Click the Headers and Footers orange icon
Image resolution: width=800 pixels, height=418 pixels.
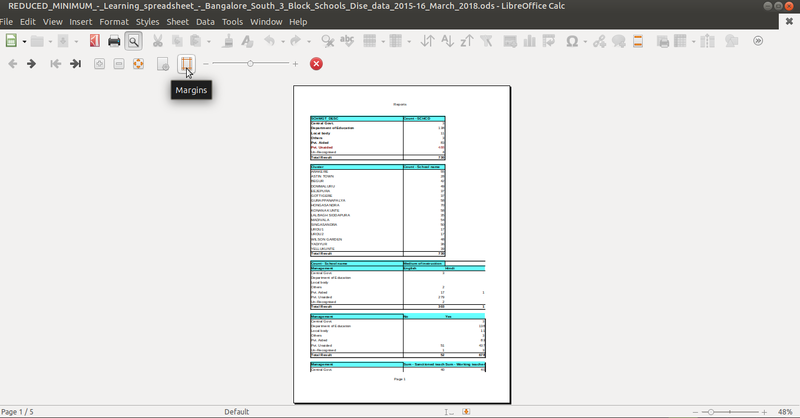click(638, 41)
